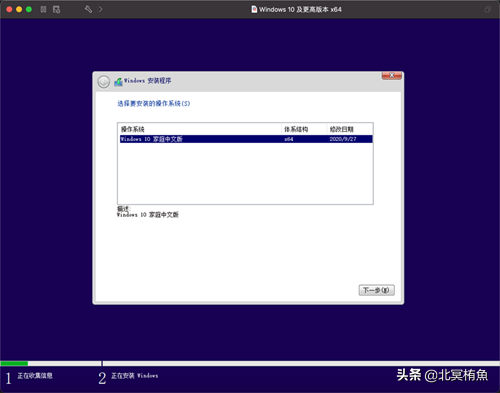Viewport: 500px width, 393px height.
Task: Click the yellow minimize window button
Action: (x=19, y=9)
